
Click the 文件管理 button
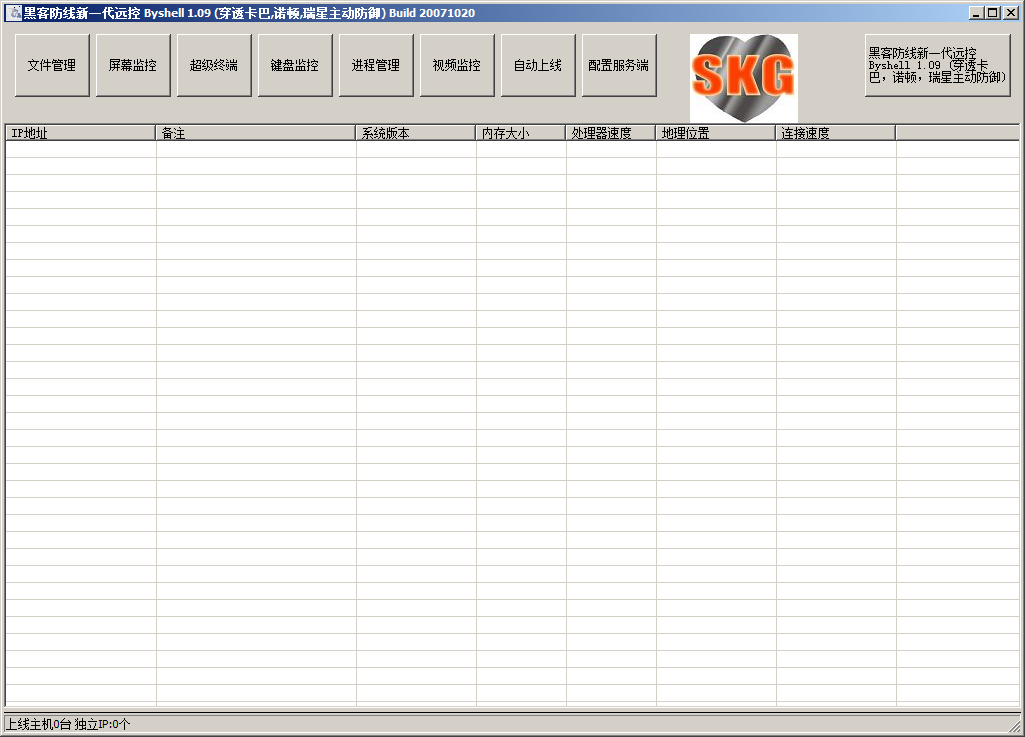[x=52, y=66]
